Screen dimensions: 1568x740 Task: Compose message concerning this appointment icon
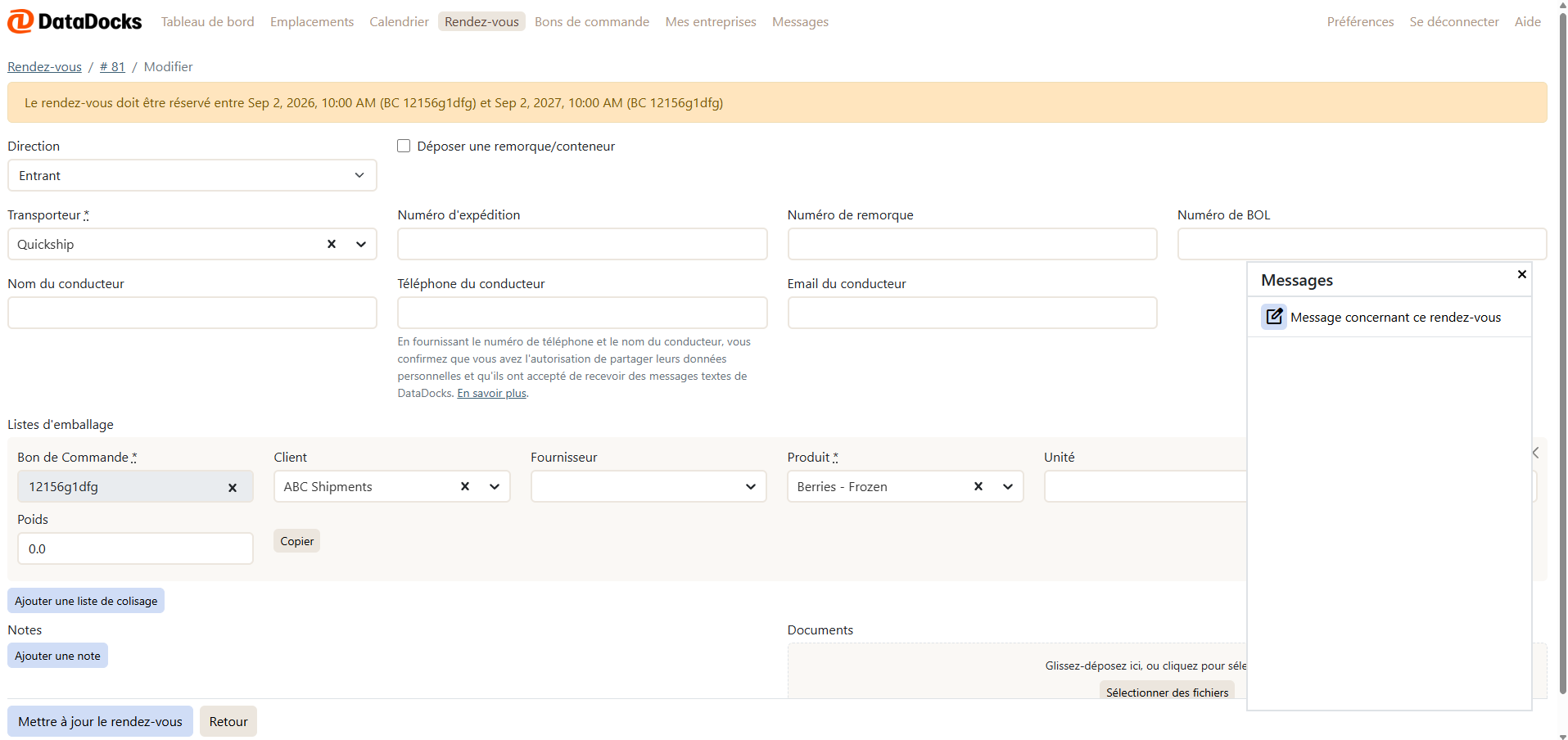pyautogui.click(x=1274, y=316)
